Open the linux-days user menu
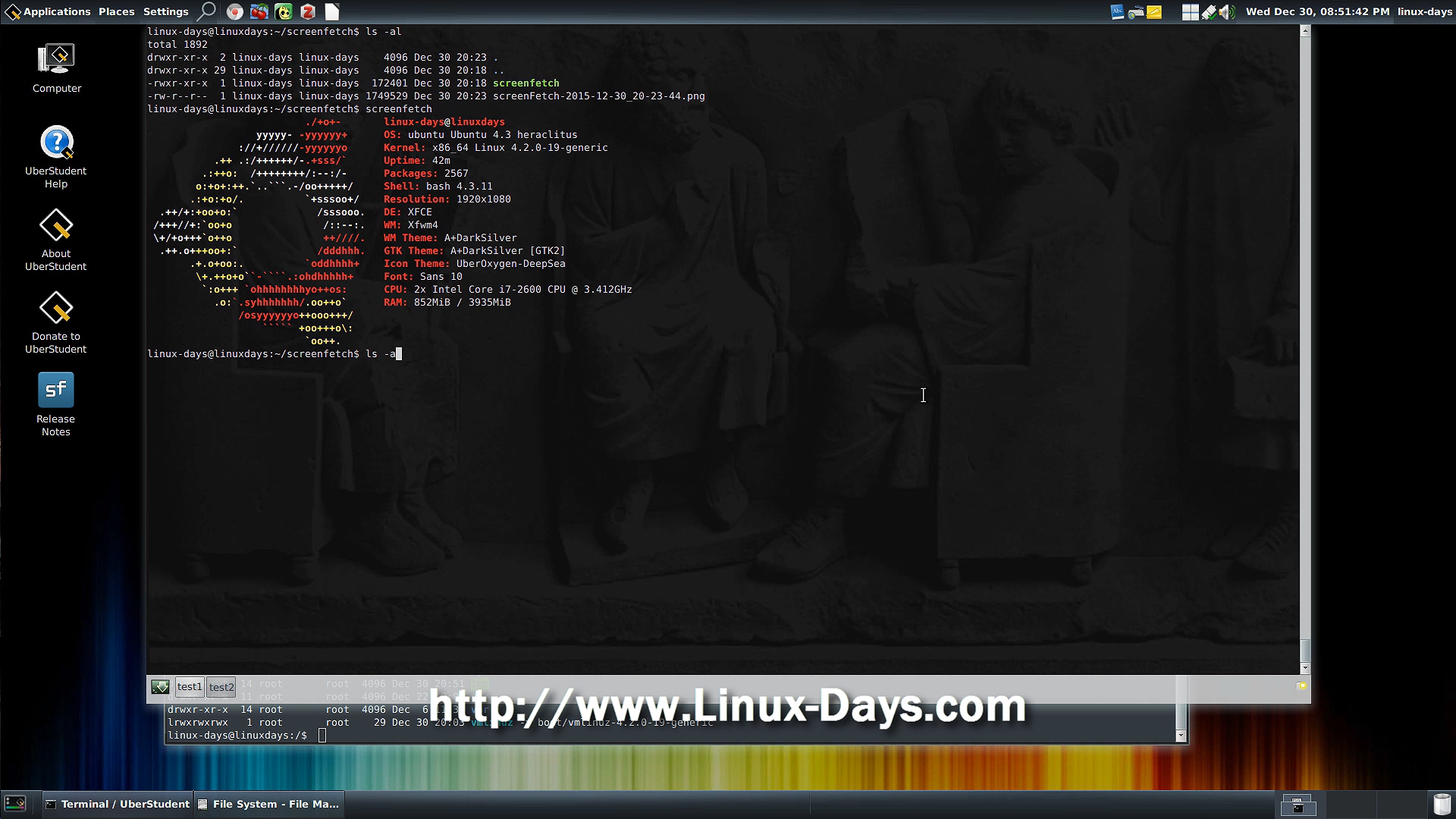Screen dimensions: 1456x819 click(1425, 11)
